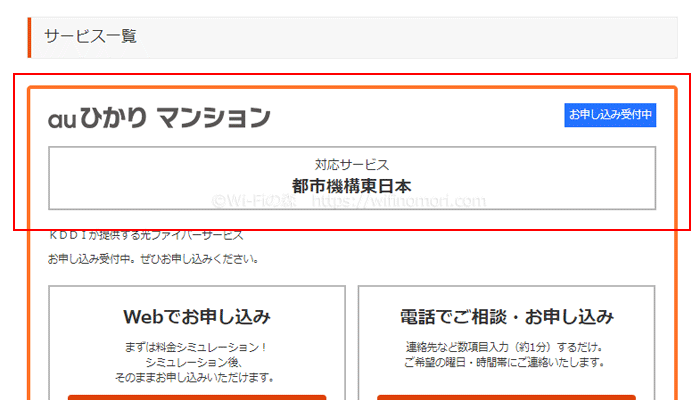Select the サービス一覧 heading
This screenshot has width=700, height=400.
click(x=91, y=36)
